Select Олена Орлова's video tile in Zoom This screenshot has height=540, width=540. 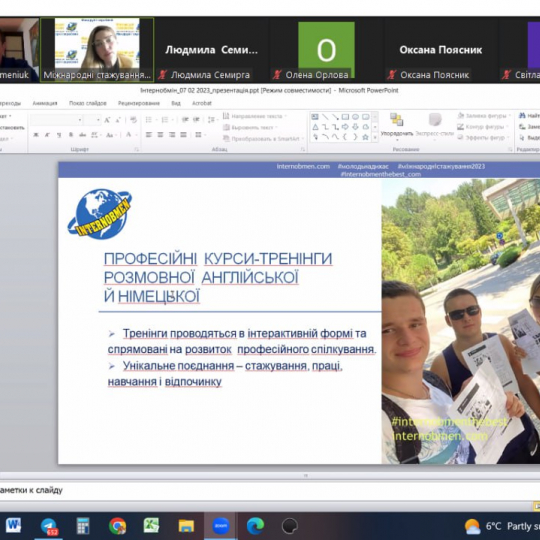tap(326, 50)
